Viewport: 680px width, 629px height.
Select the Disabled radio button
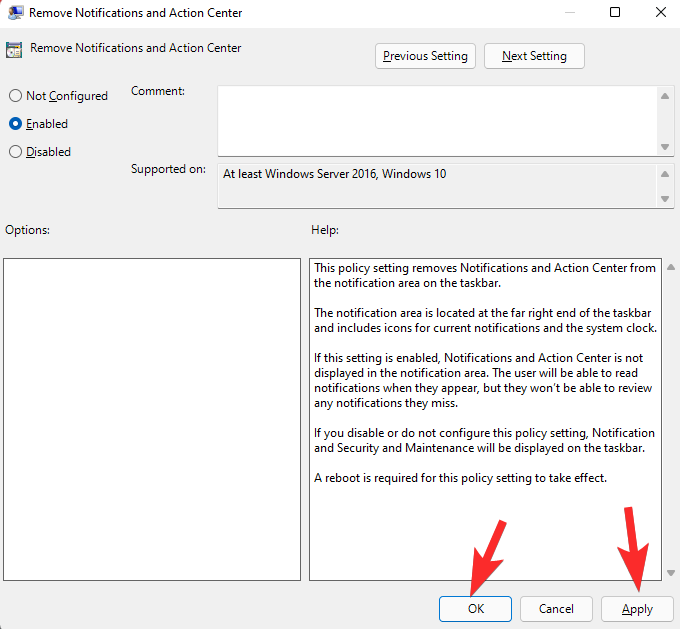[x=16, y=151]
